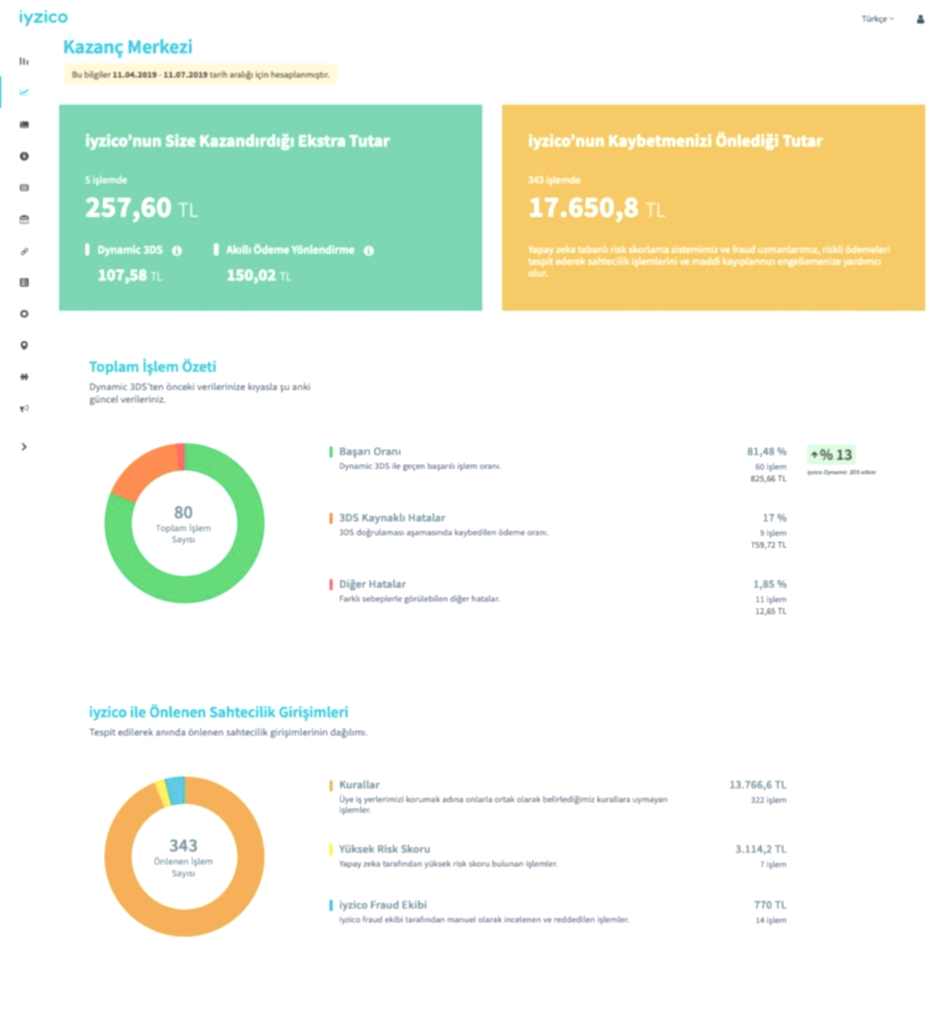The image size is (945, 1024).
Task: Click the 770 TL fraud team amount
Action: [770, 904]
